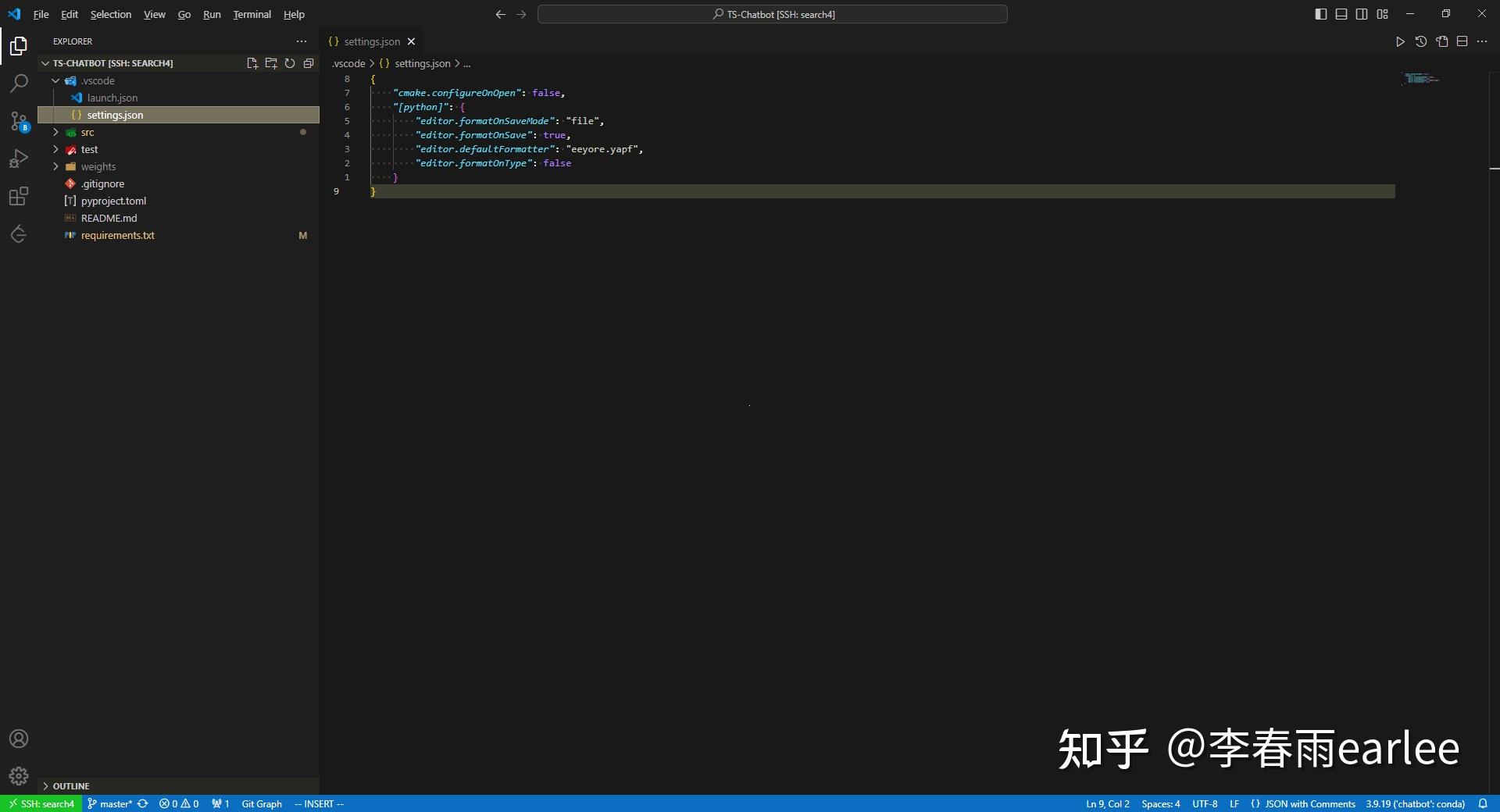
Task: Collapse the .vscode folder
Action: pos(55,80)
